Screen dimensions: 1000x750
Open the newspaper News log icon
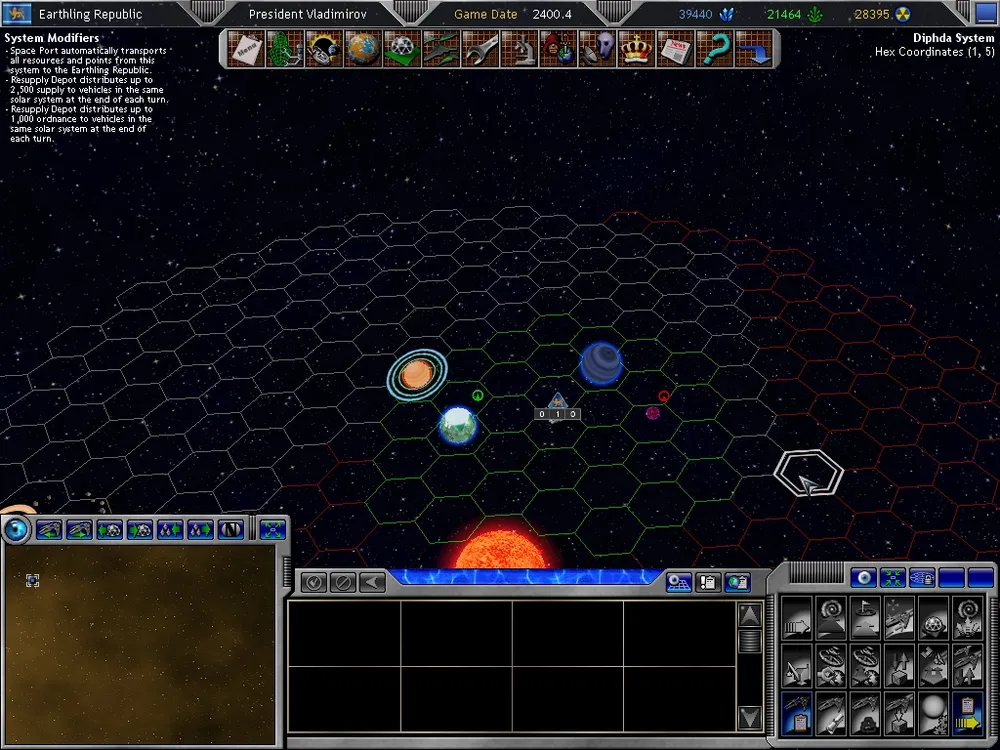675,48
